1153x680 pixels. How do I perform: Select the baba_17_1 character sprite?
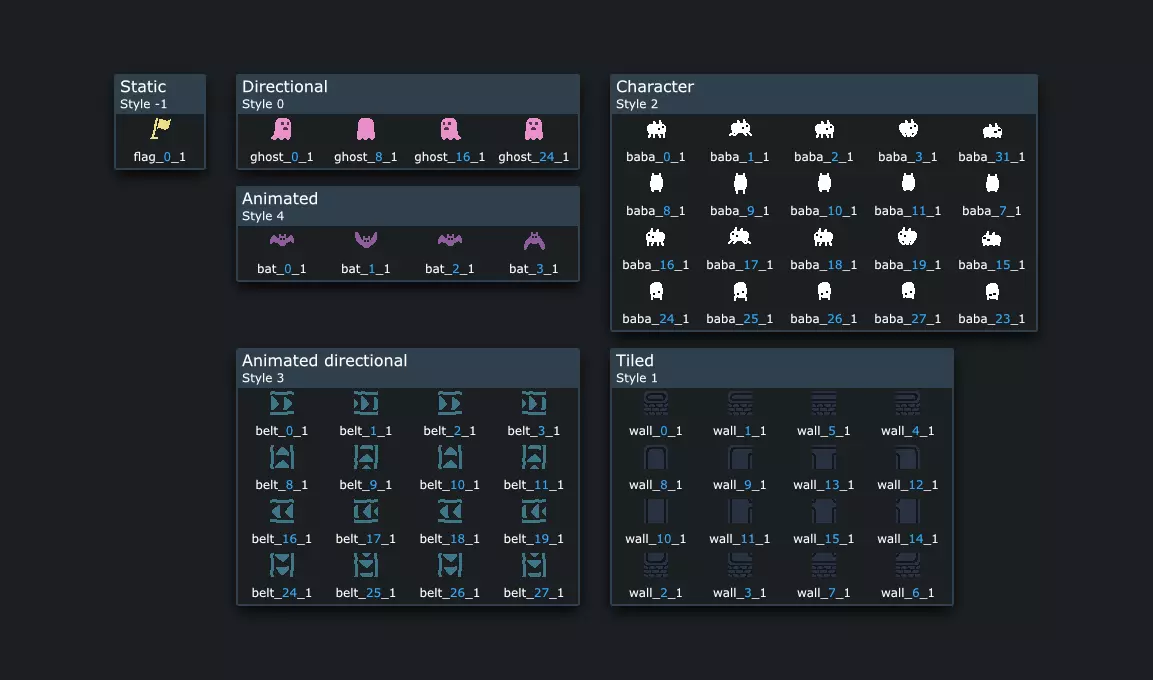click(740, 237)
